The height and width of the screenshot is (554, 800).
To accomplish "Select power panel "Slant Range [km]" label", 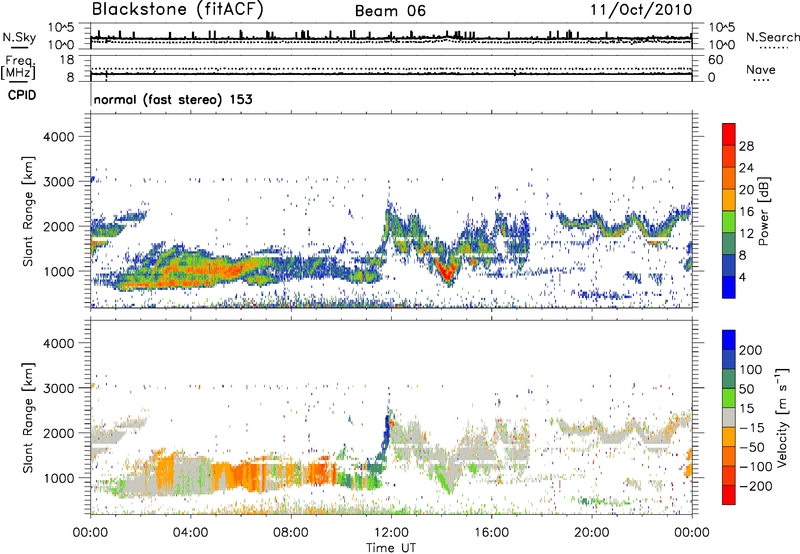I will click(x=28, y=211).
